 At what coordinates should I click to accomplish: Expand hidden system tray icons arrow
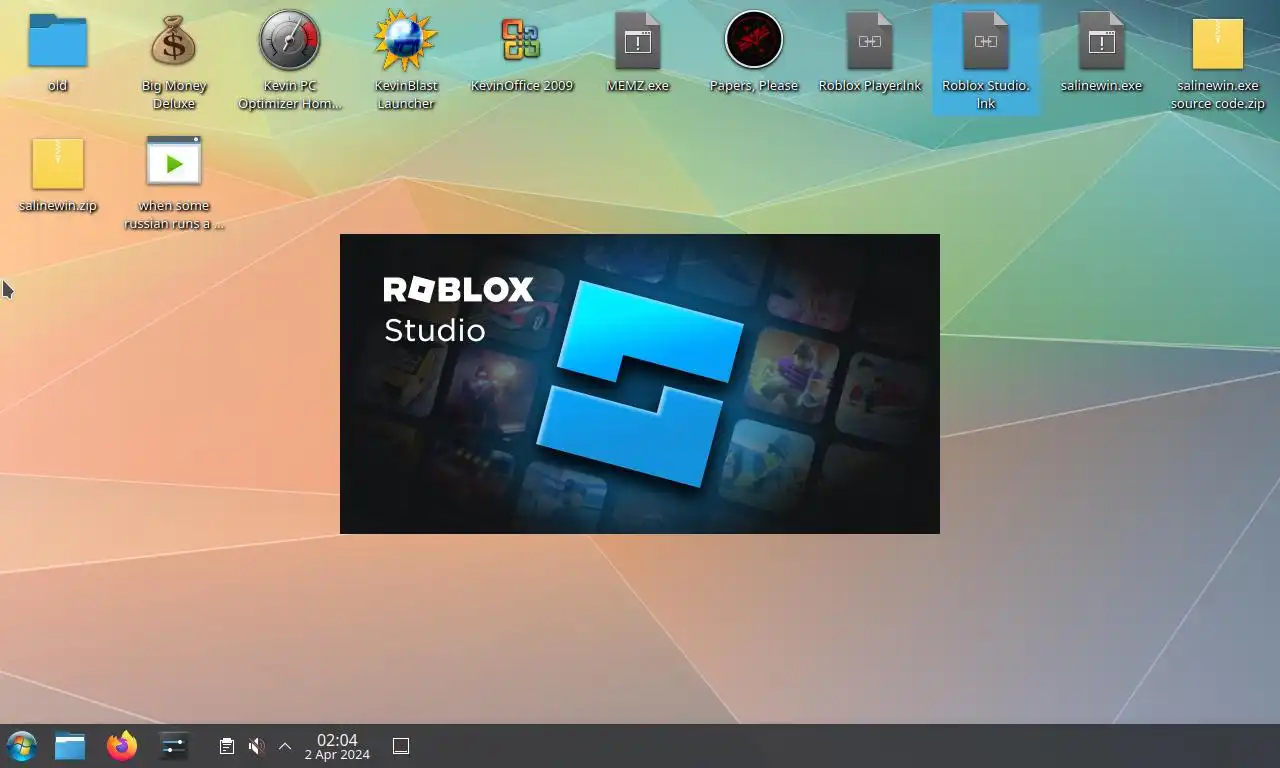pos(285,746)
